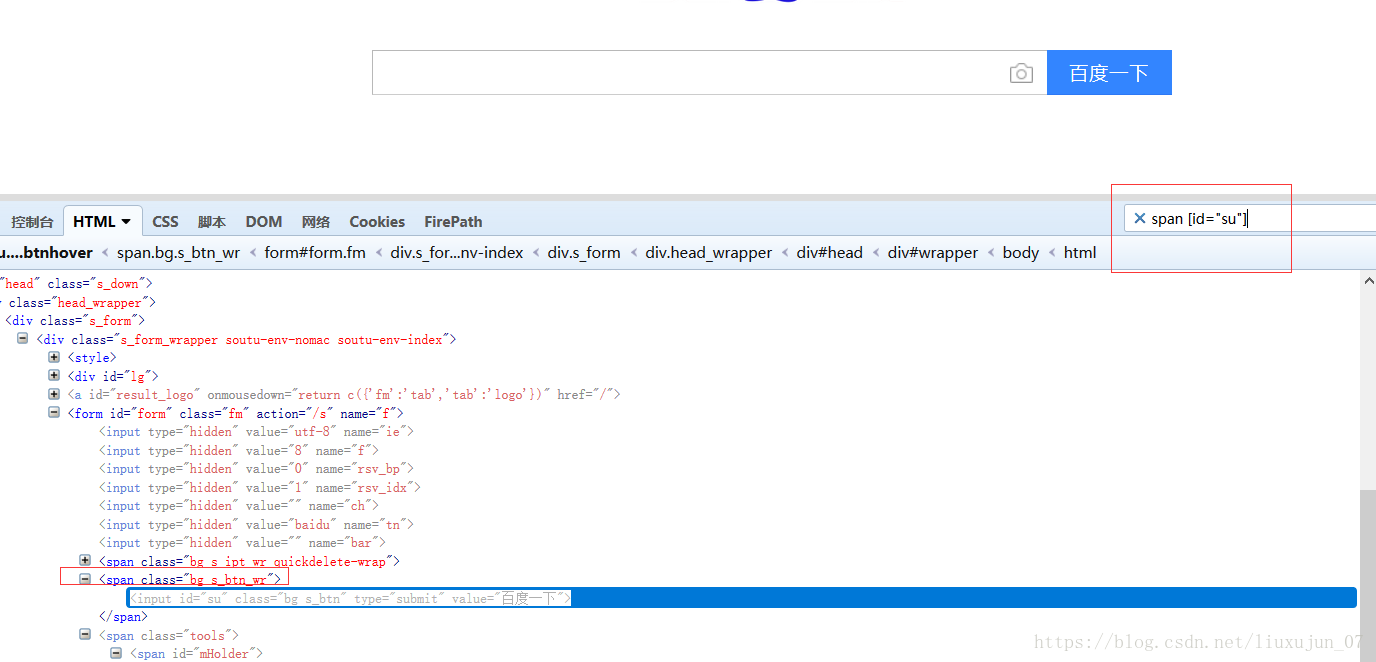Screen dimensions: 1376x662
Task: Select div#wrapper breadcrumb
Action: [933, 253]
